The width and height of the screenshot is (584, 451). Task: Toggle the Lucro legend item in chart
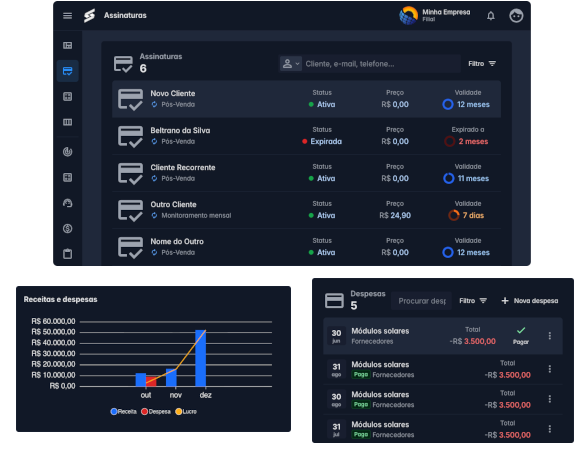point(186,412)
